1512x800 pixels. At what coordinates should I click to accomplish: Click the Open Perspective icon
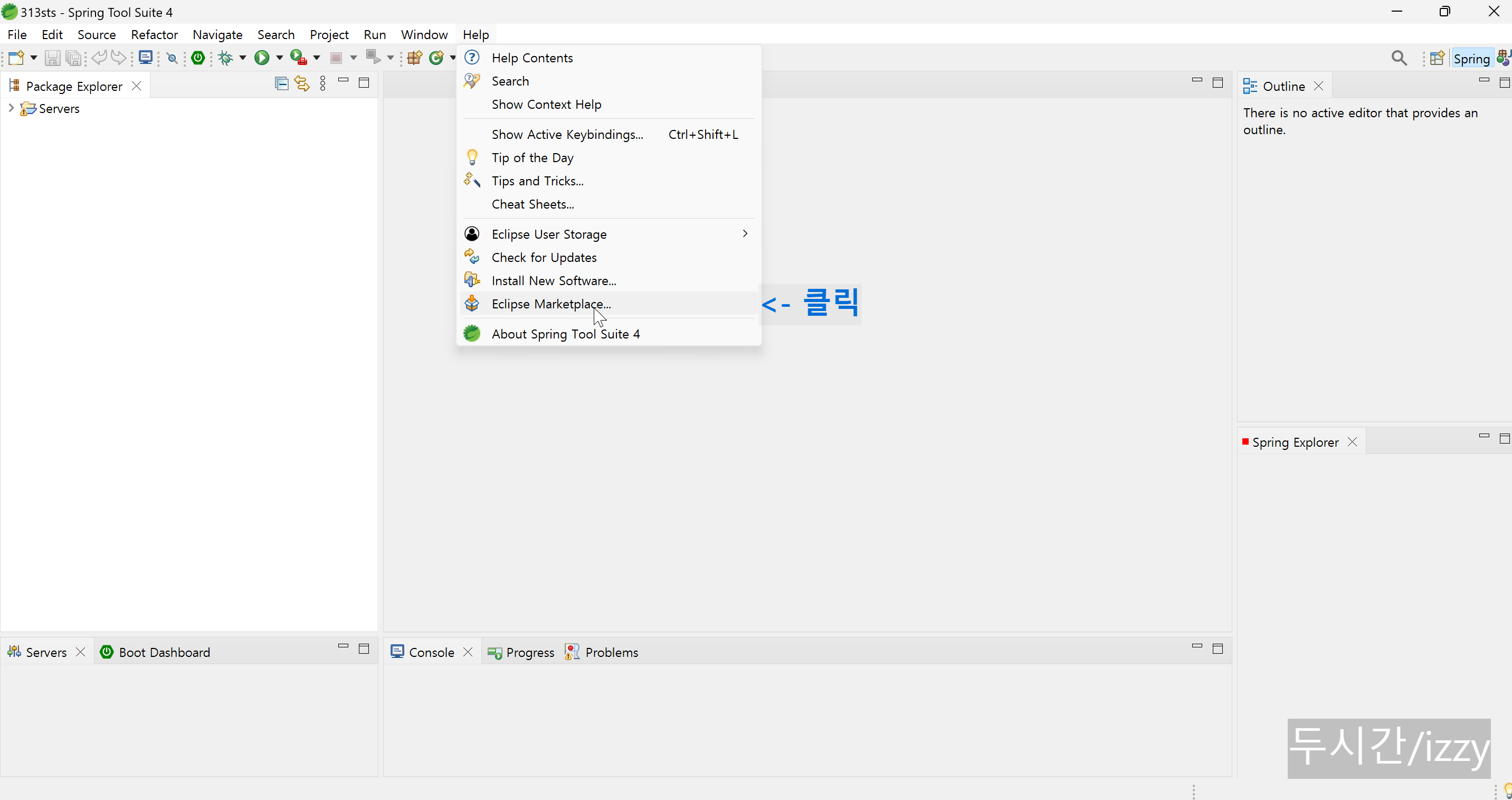[1437, 58]
